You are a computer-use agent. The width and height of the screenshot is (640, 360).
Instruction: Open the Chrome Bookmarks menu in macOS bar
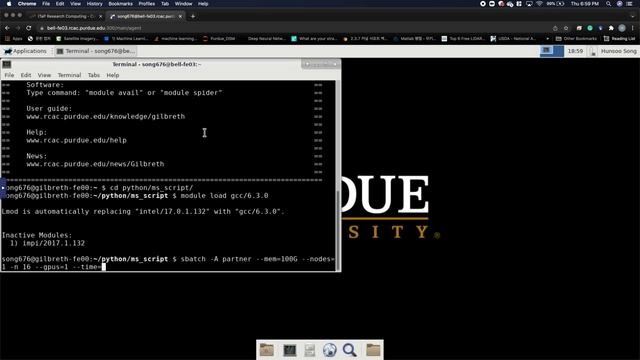[x=120, y=4]
